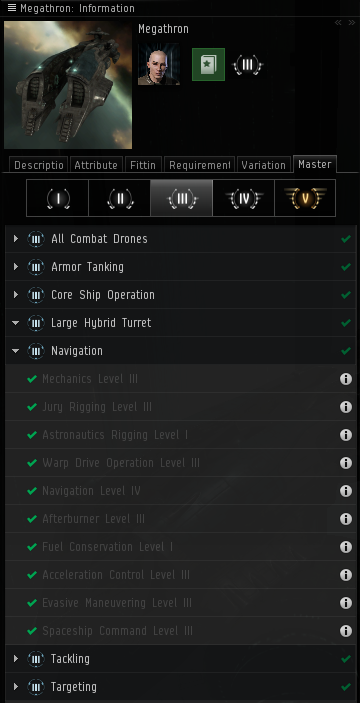
Task: Open the window menu icon beside Megathron title
Action: (x=12, y=8)
